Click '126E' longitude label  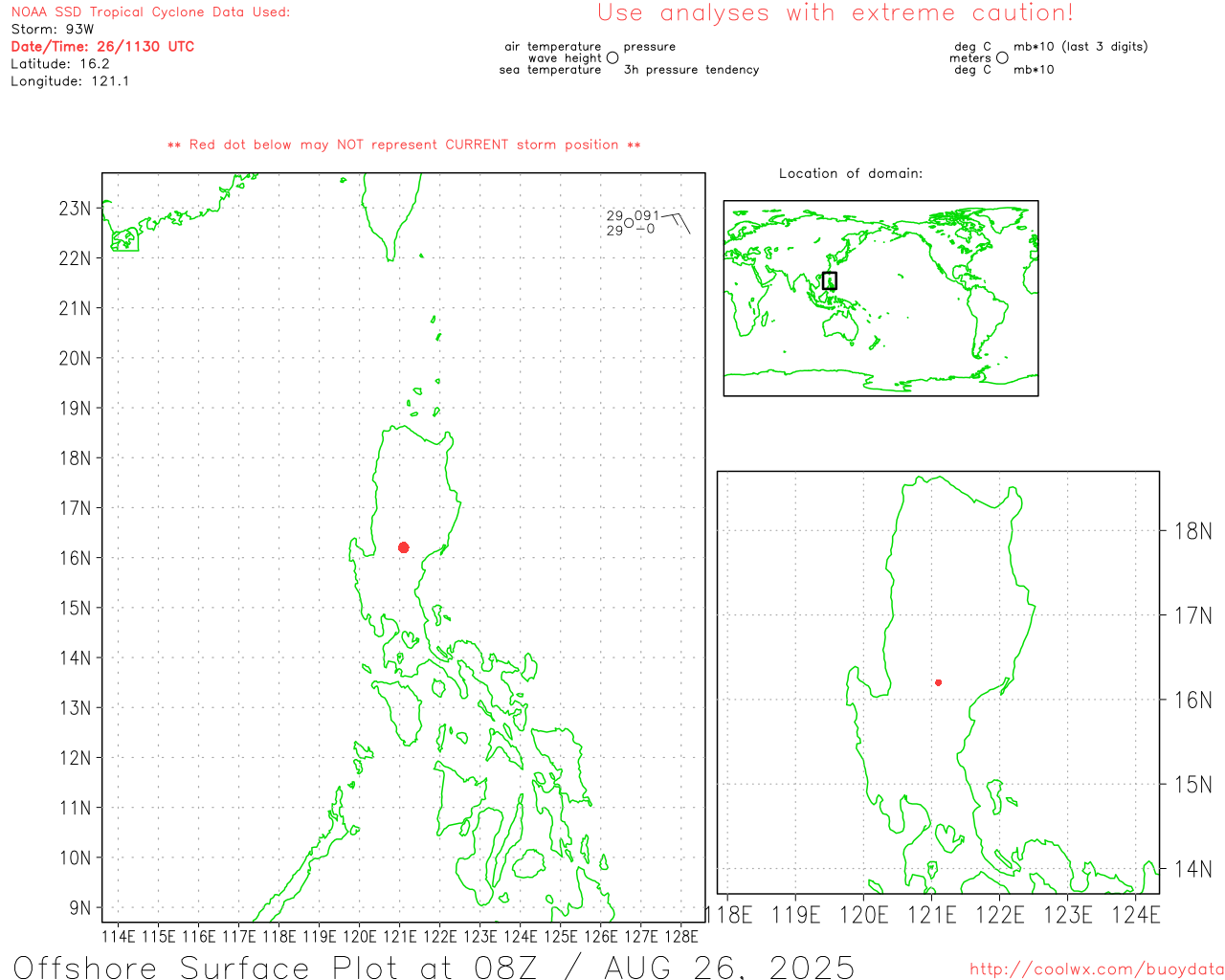point(600,936)
